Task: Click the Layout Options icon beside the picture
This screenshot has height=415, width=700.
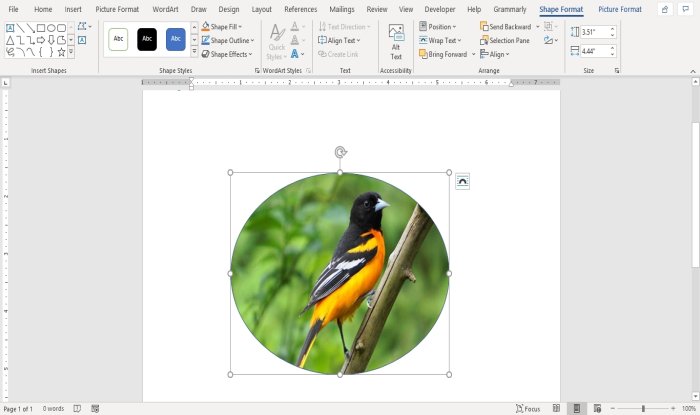Action: click(x=462, y=182)
